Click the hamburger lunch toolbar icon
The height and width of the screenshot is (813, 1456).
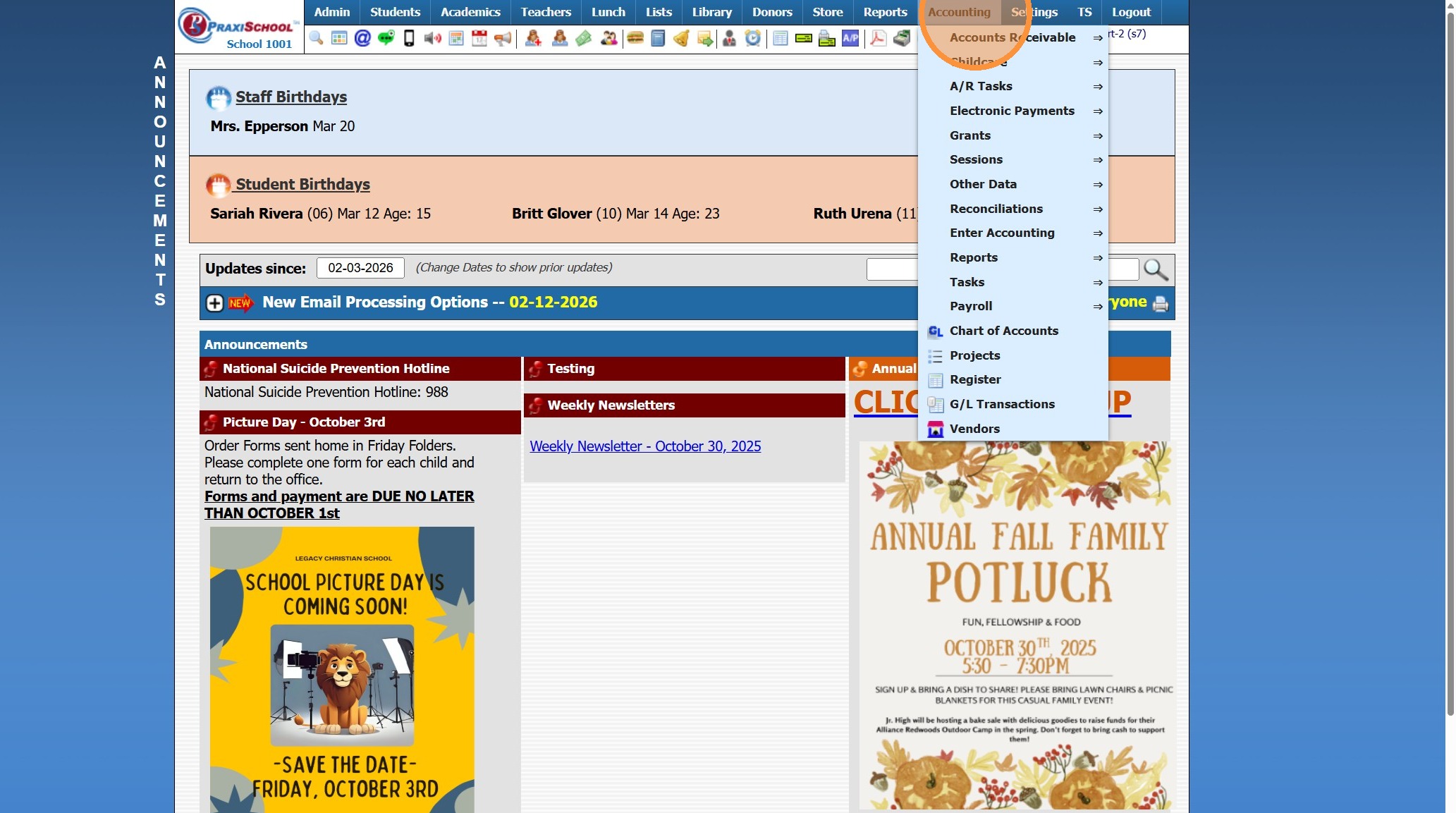tap(635, 38)
